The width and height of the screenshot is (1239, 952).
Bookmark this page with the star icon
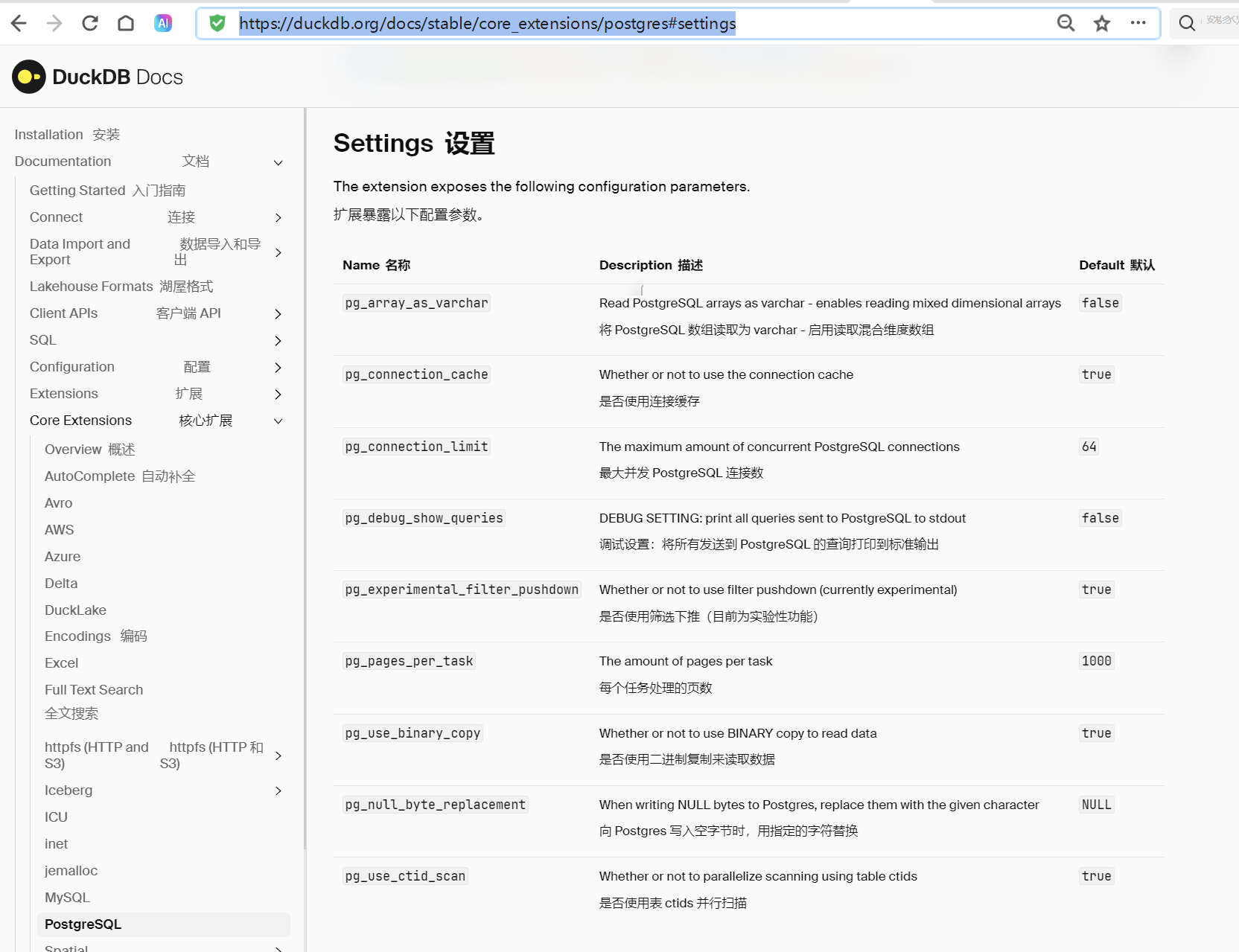1101,23
